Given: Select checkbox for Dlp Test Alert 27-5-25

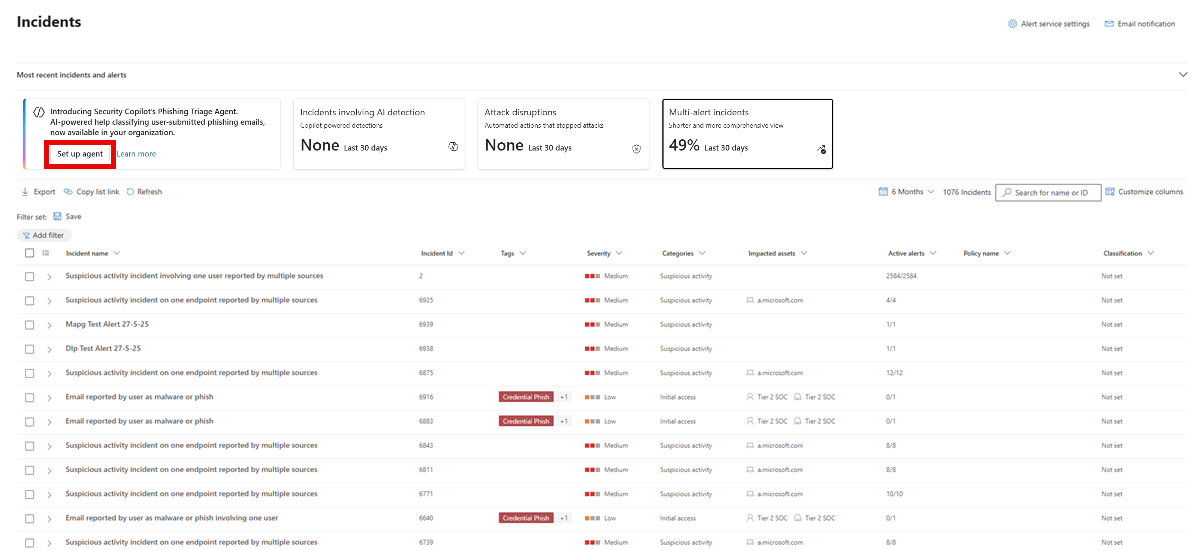Looking at the screenshot, I should click(30, 349).
